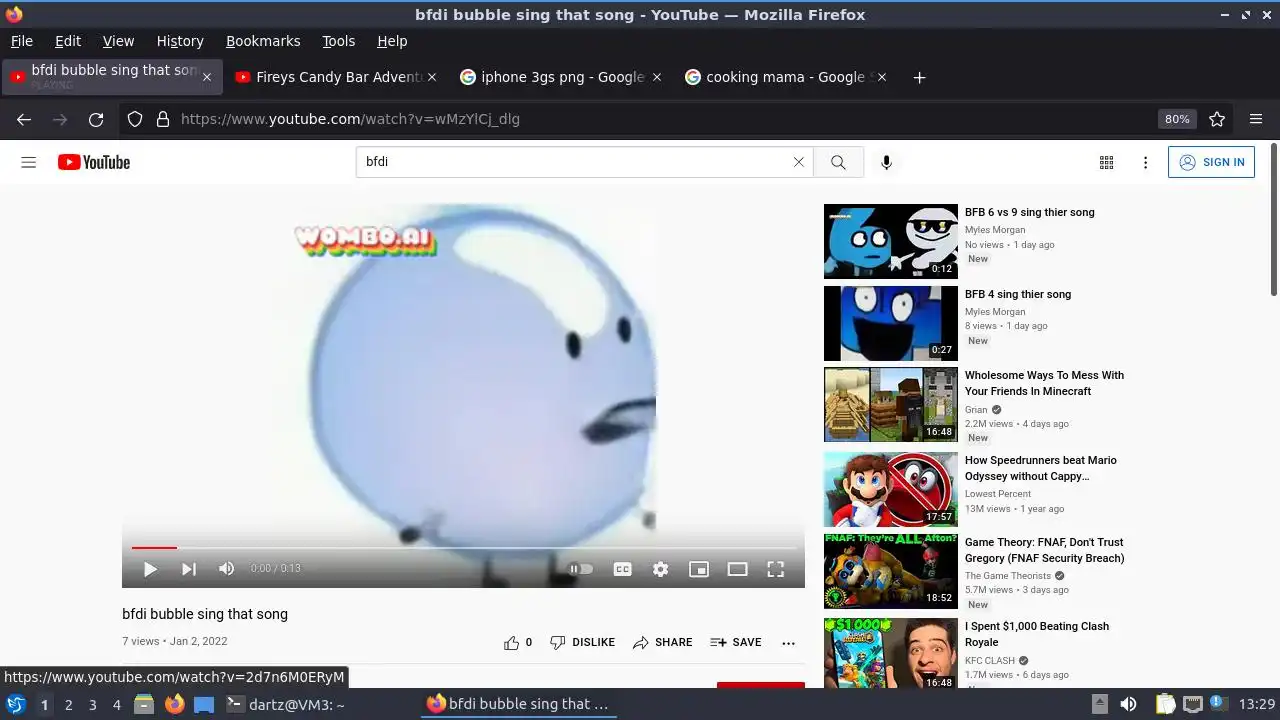The width and height of the screenshot is (1280, 720).
Task: Open the dartz@VM3 terminal task
Action: click(x=286, y=704)
